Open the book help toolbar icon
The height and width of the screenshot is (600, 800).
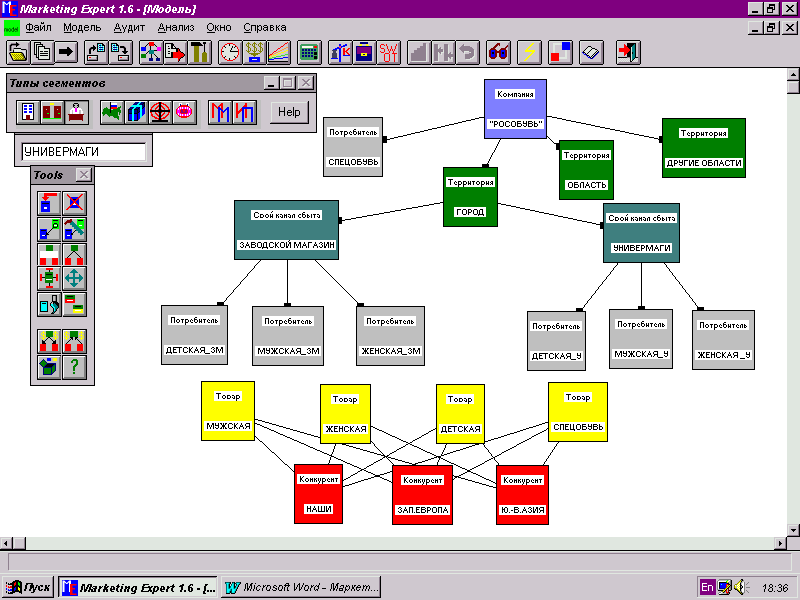point(591,53)
